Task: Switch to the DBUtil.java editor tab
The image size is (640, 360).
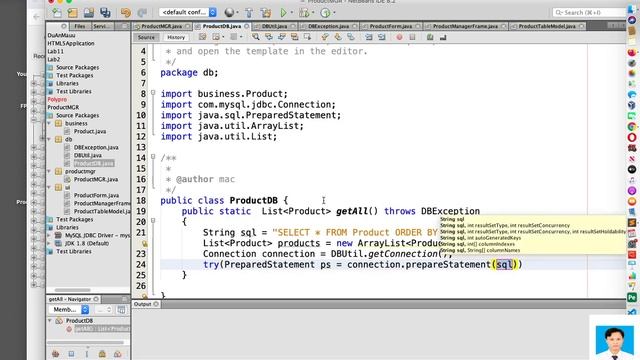Action: (274, 26)
